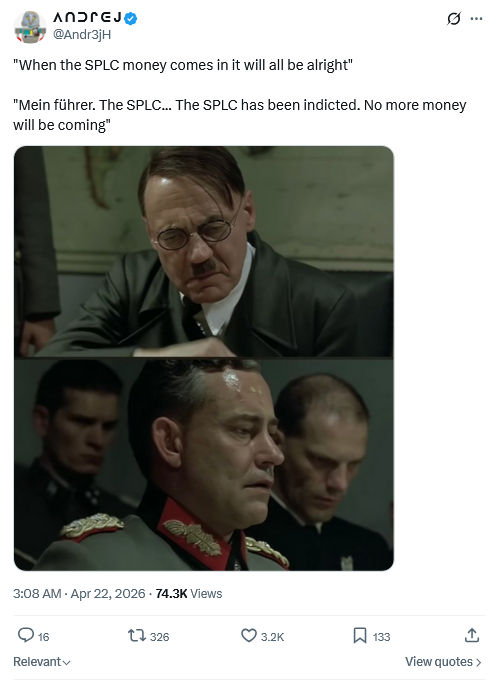Click the 3.2K likes count

click(x=272, y=637)
